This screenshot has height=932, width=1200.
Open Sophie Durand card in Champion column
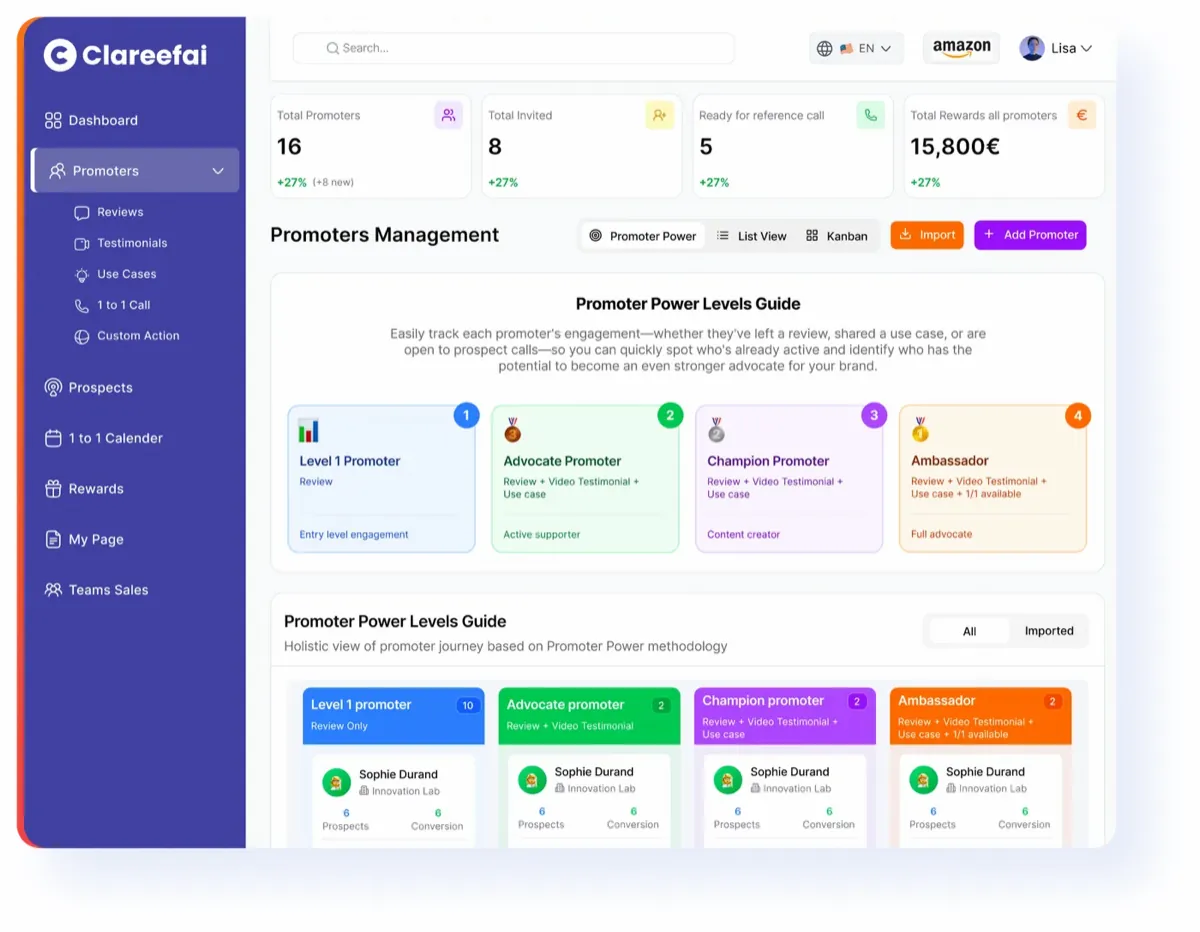point(785,799)
